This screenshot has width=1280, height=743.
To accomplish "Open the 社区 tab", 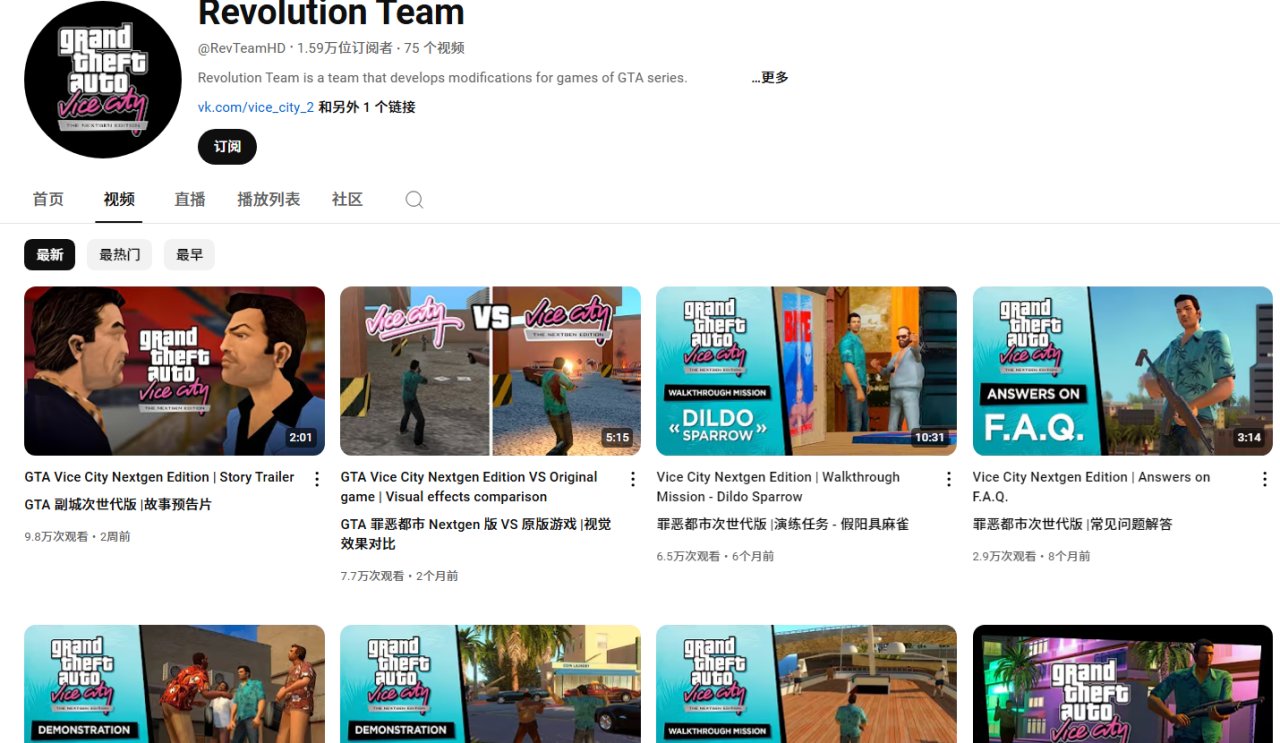I will point(347,199).
